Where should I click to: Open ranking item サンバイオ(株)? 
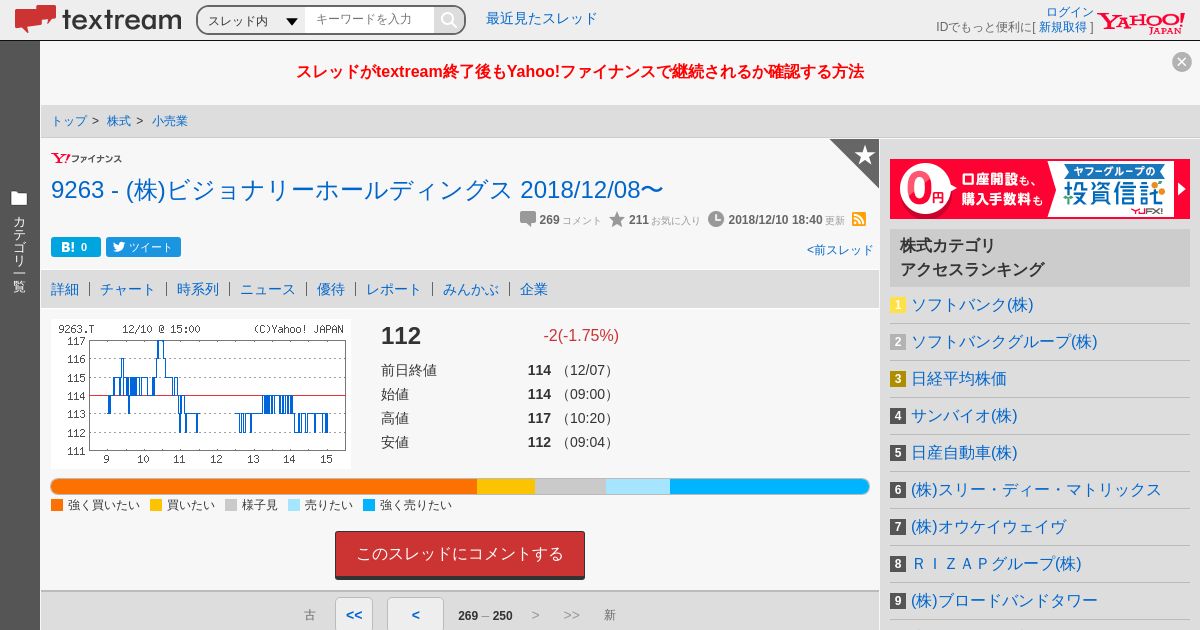click(x=964, y=416)
